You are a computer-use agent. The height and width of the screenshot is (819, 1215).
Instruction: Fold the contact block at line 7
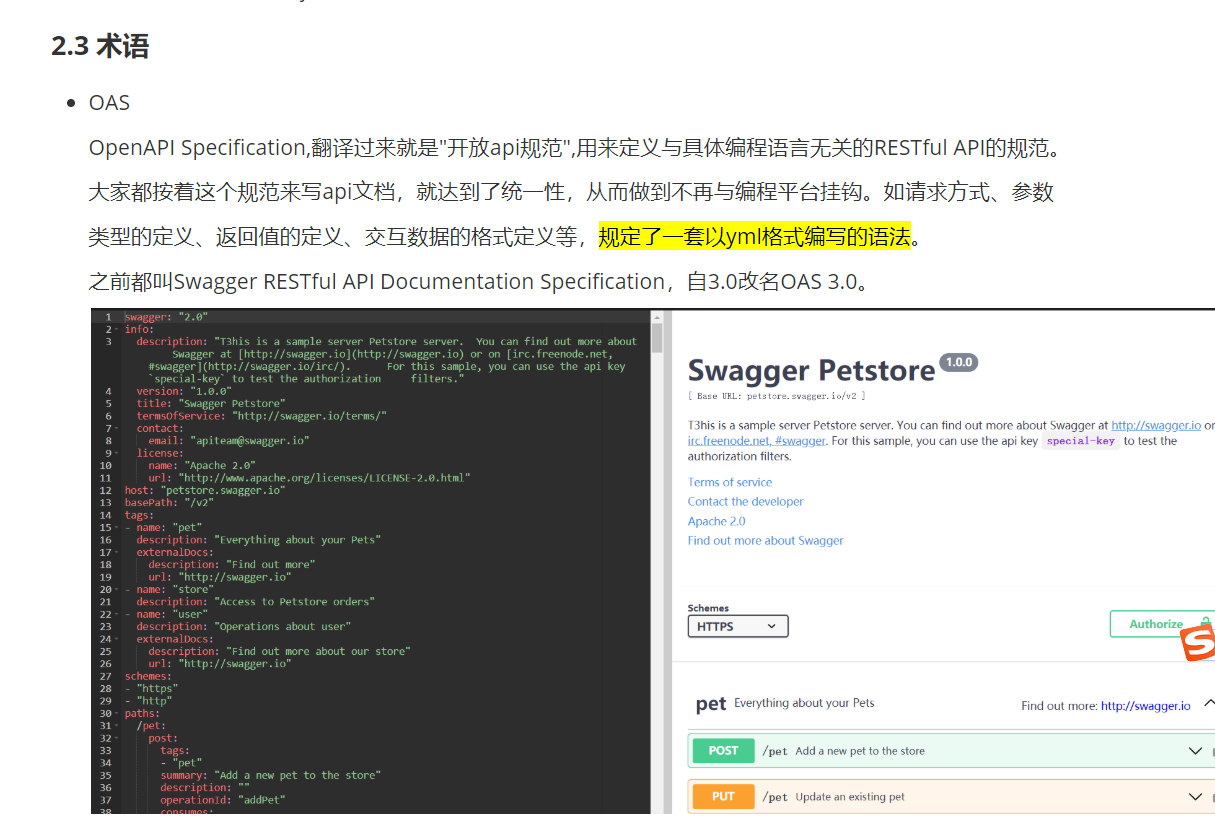pyautogui.click(x=118, y=428)
